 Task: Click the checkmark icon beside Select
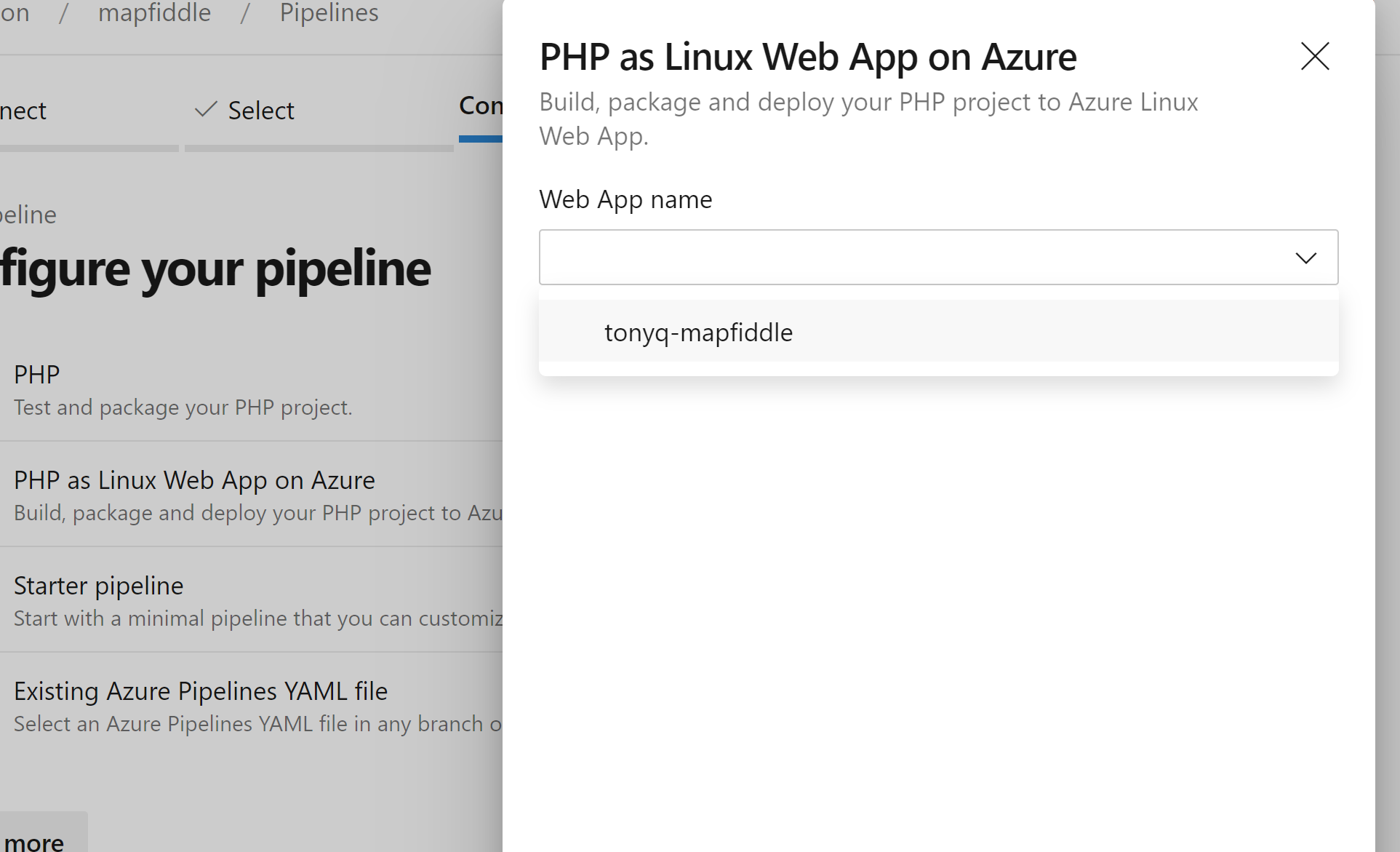[x=206, y=110]
